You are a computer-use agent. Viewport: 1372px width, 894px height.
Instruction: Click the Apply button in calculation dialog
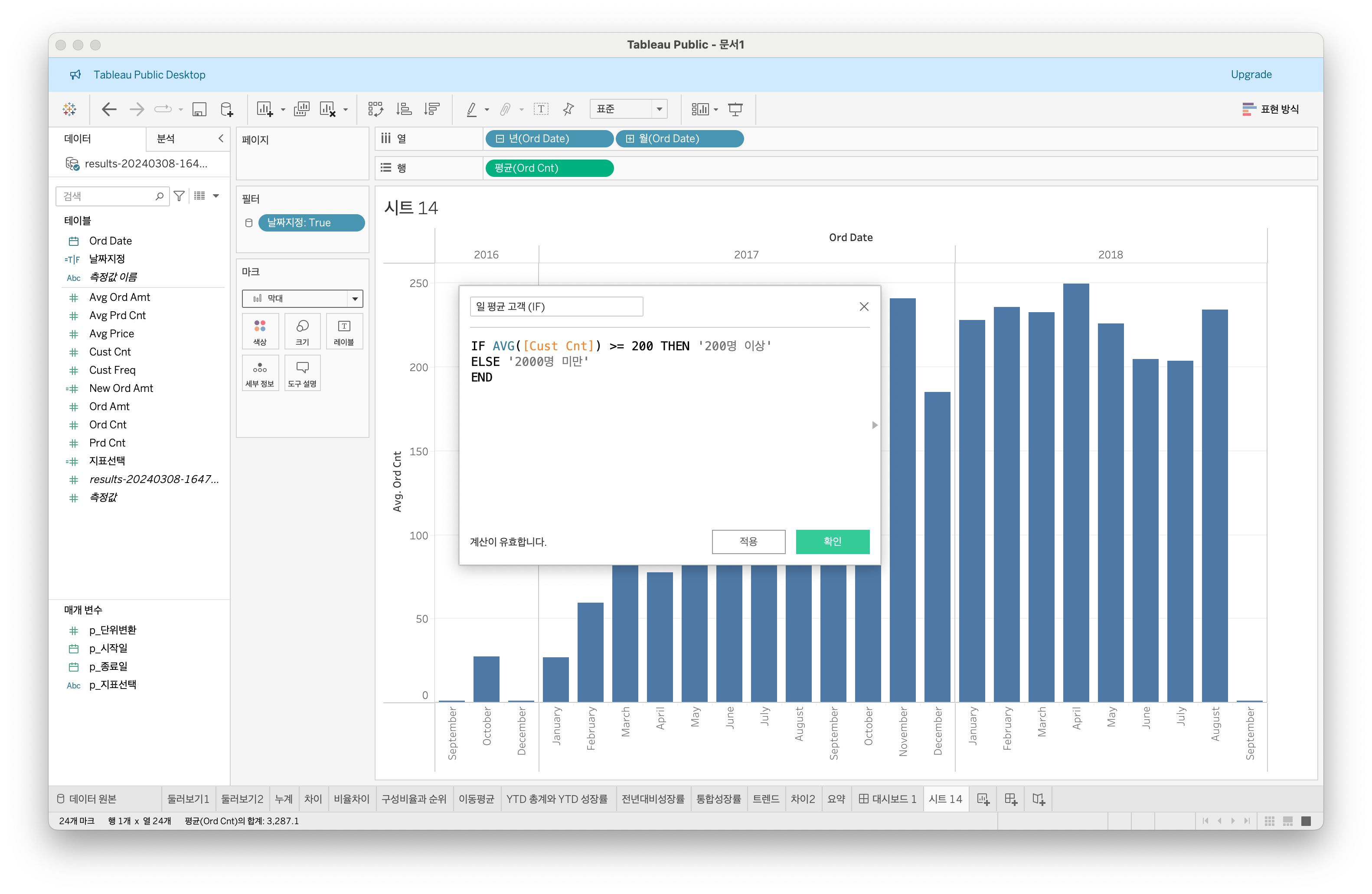pos(748,541)
